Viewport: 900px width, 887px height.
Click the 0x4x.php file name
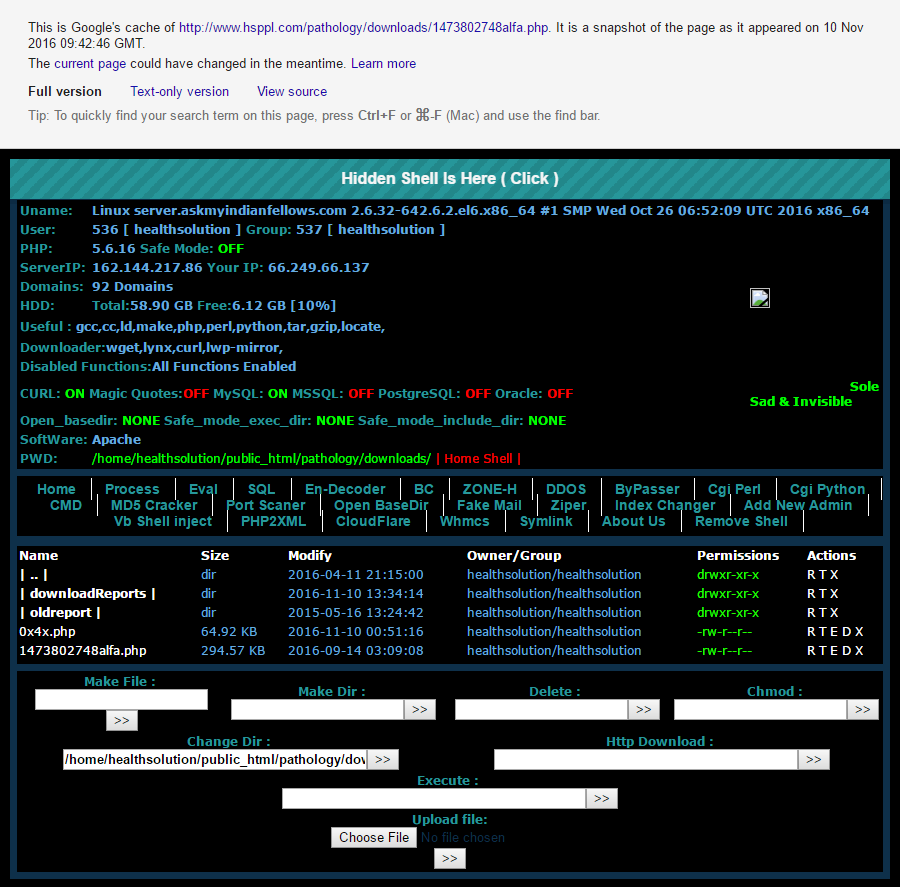point(48,632)
